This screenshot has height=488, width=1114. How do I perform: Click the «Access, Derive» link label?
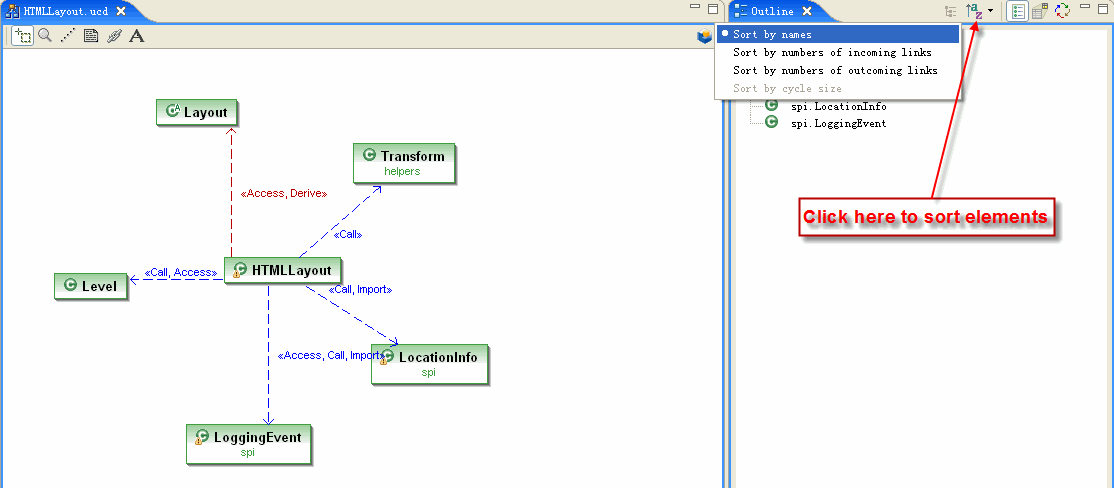(x=284, y=193)
